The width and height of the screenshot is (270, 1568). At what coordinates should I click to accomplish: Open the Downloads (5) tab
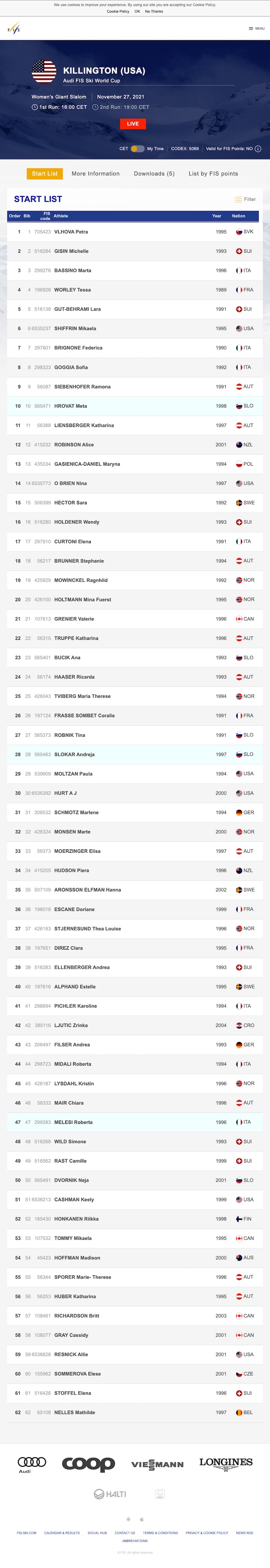pos(154,173)
